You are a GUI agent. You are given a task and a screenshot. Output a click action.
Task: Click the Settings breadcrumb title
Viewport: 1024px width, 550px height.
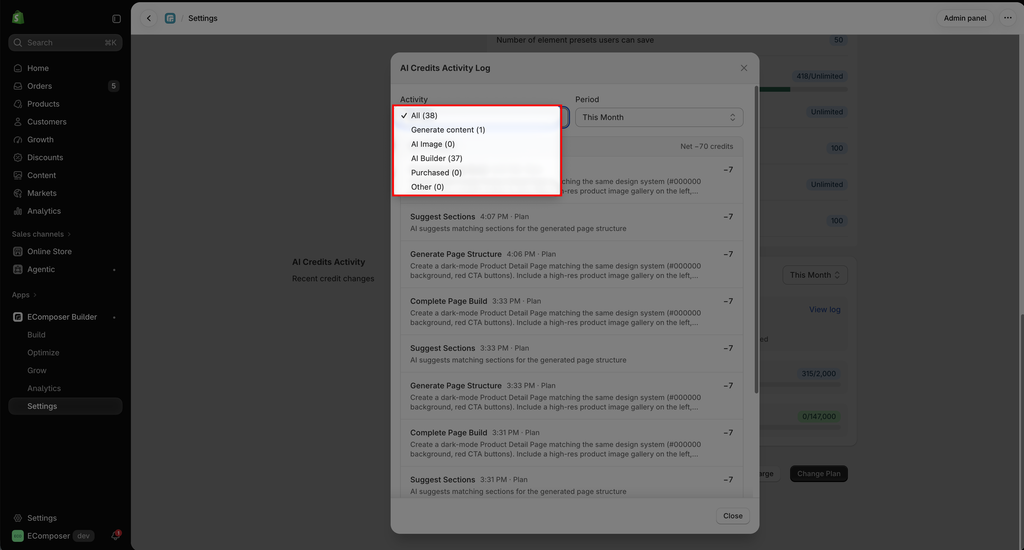tap(202, 18)
